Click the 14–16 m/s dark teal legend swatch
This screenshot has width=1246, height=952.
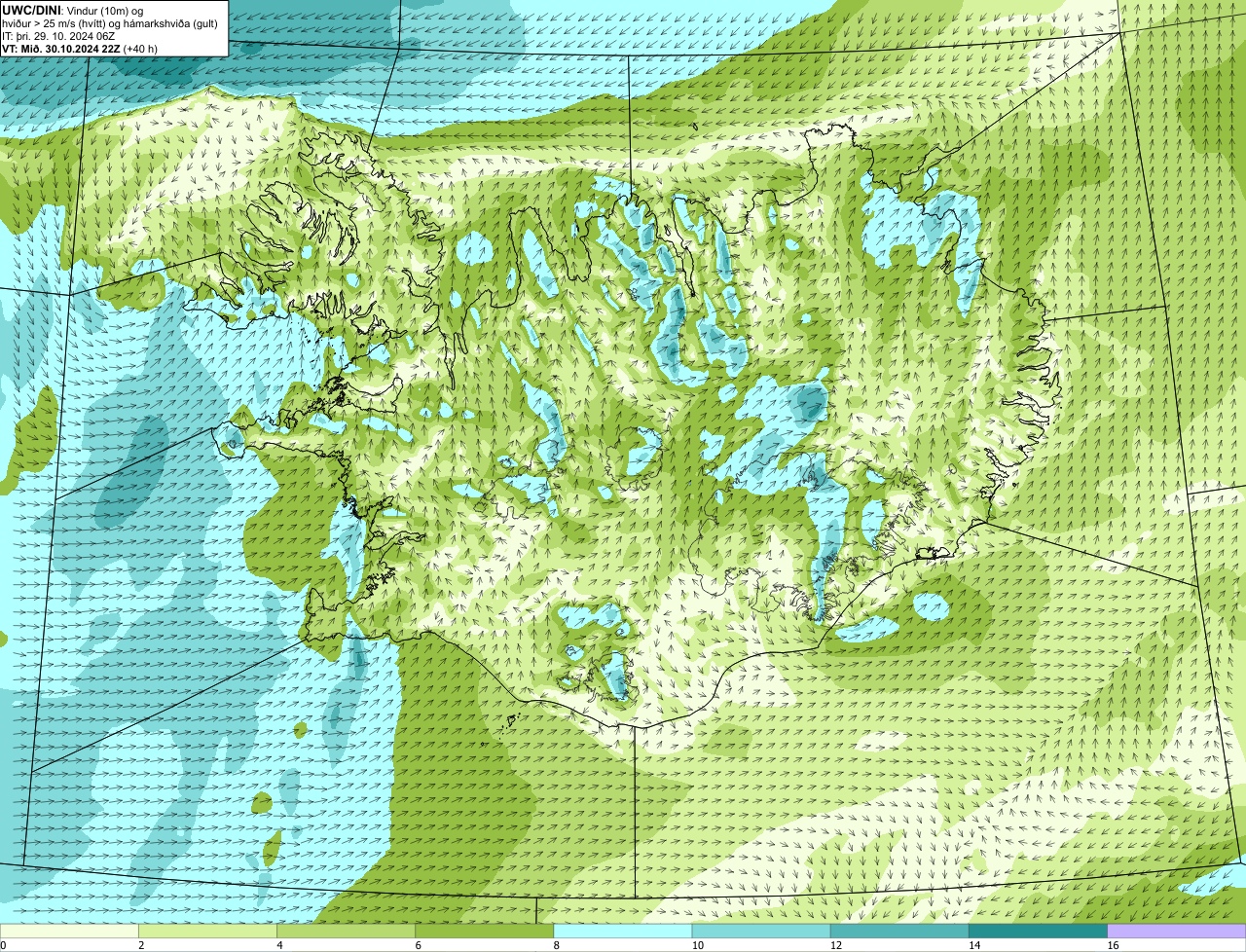[x=1037, y=931]
